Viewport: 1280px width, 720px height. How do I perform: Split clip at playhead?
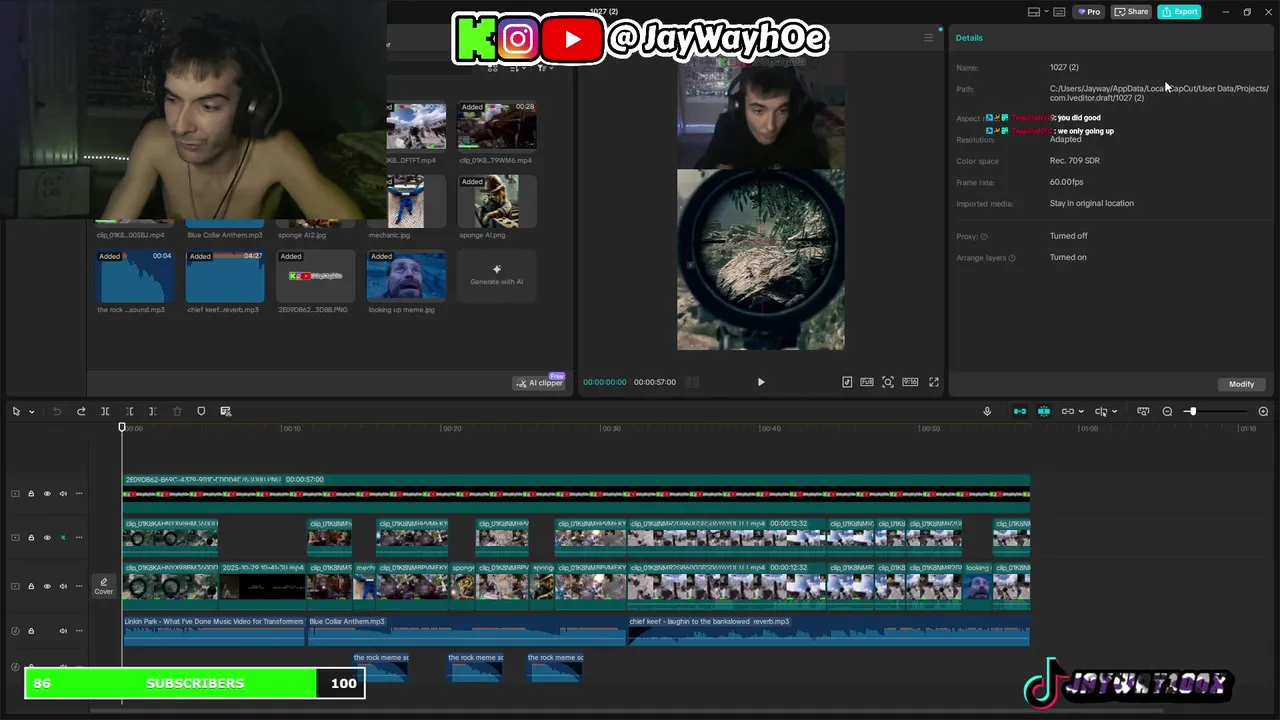click(x=105, y=411)
